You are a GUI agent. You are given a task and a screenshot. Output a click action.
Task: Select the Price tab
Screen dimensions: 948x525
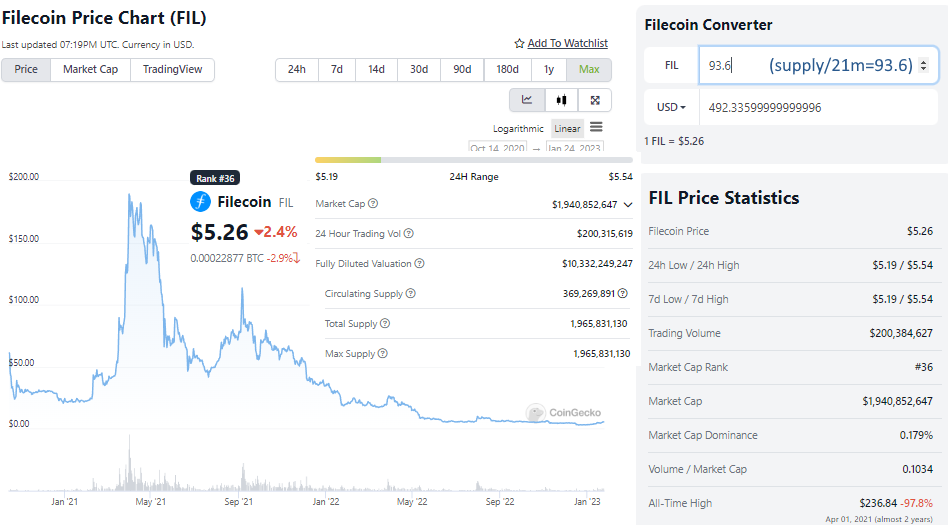[26, 70]
